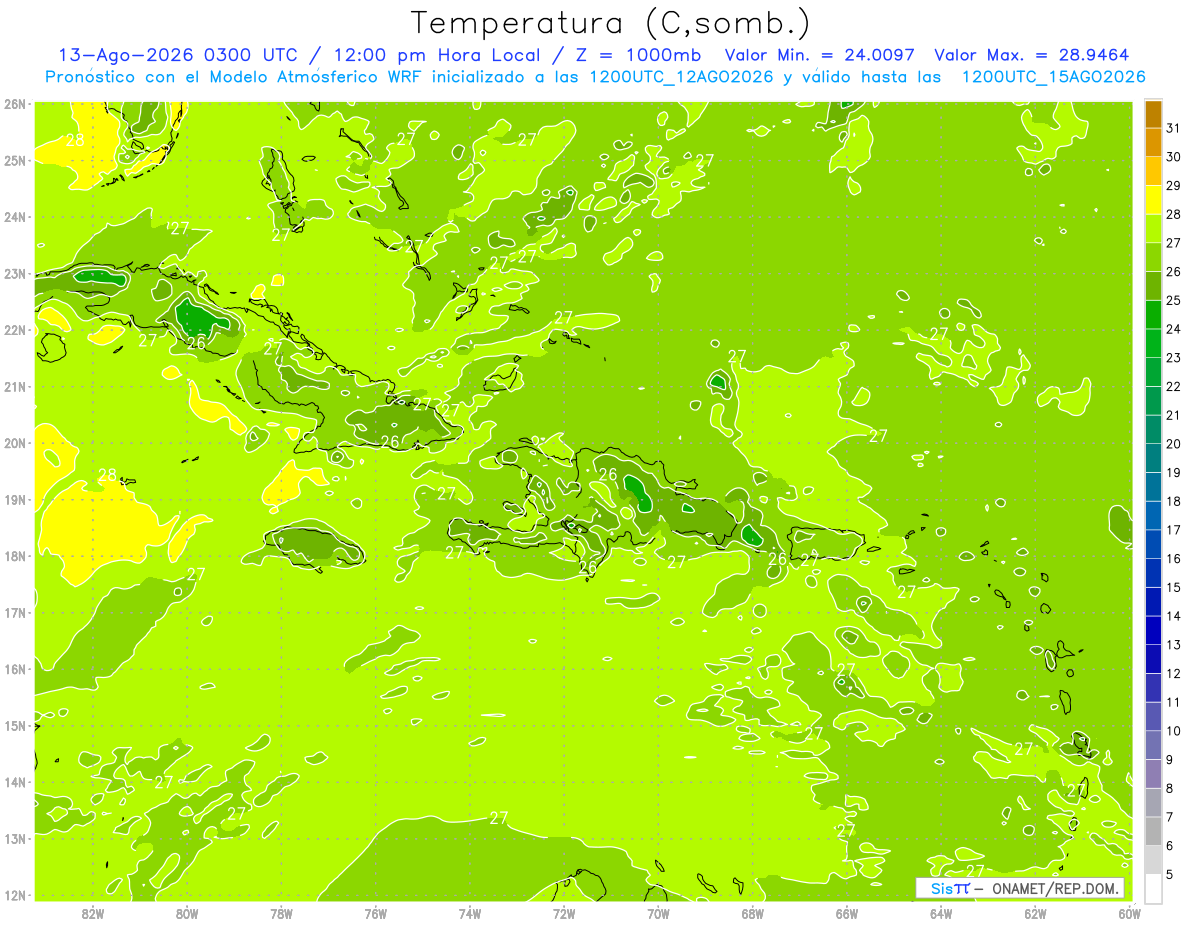Click the '20N' latitude axis label
This screenshot has height=927, width=1200.
point(16,443)
